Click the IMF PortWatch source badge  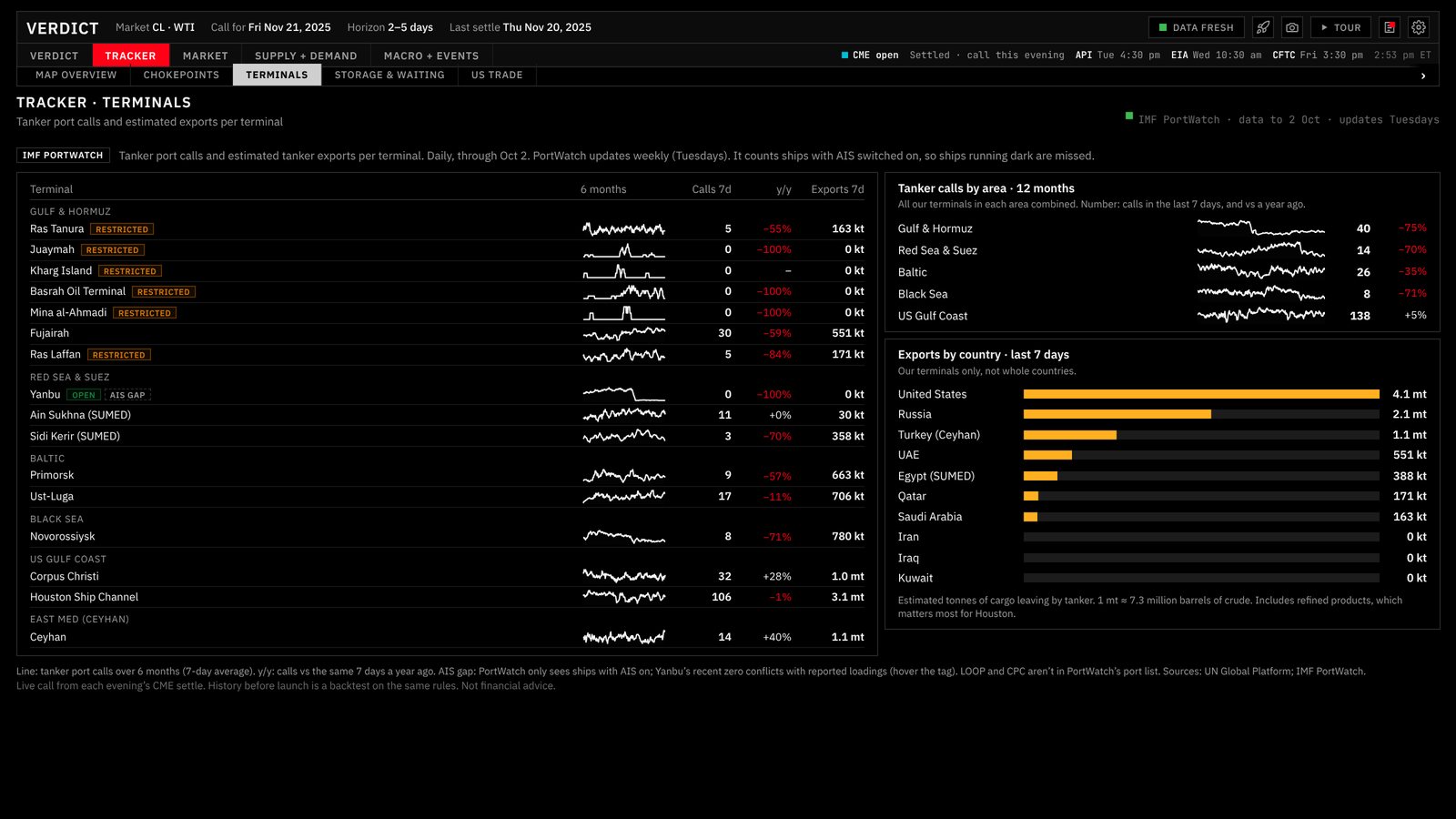tap(63, 156)
